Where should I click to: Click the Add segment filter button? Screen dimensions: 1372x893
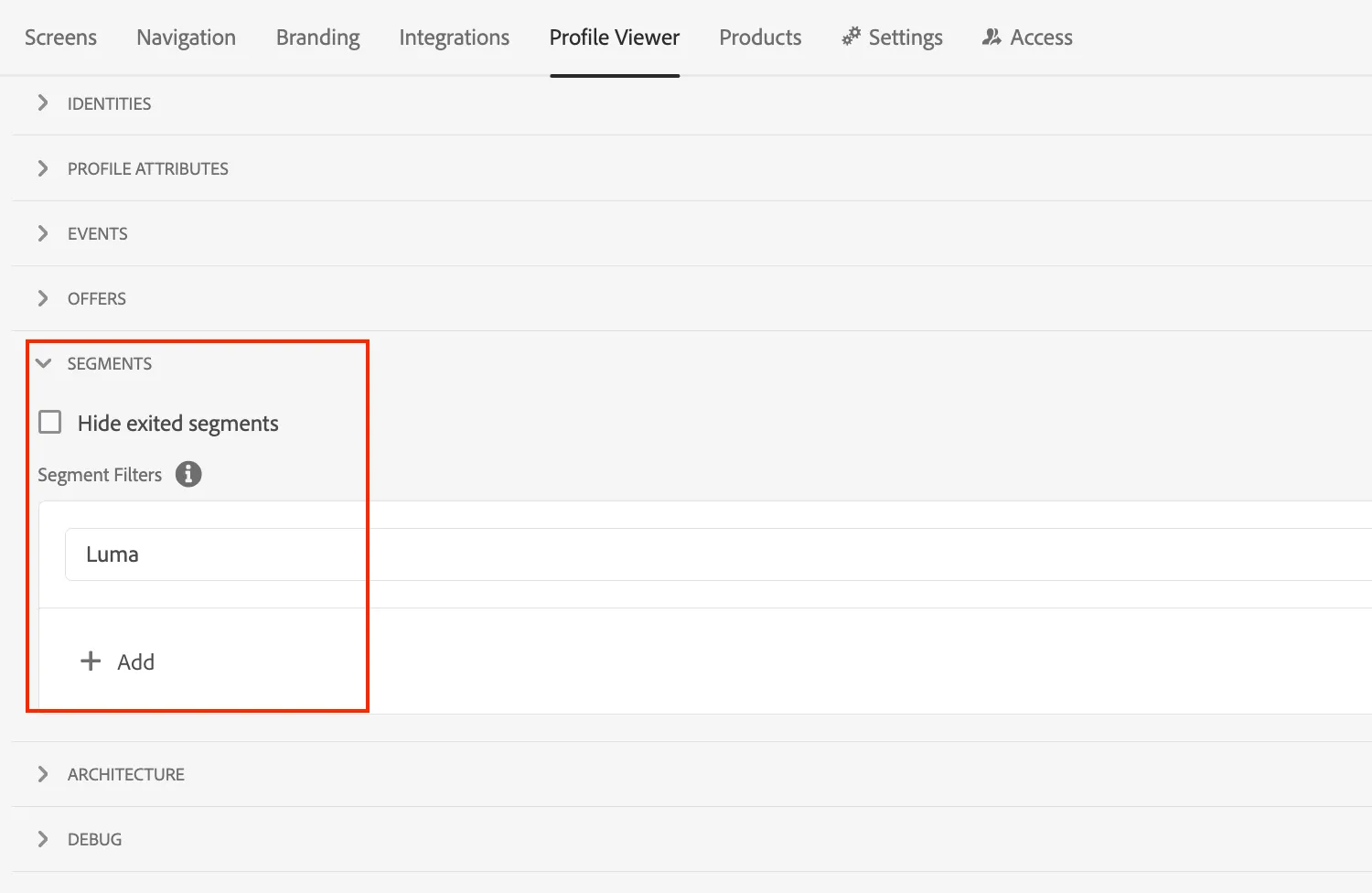117,662
